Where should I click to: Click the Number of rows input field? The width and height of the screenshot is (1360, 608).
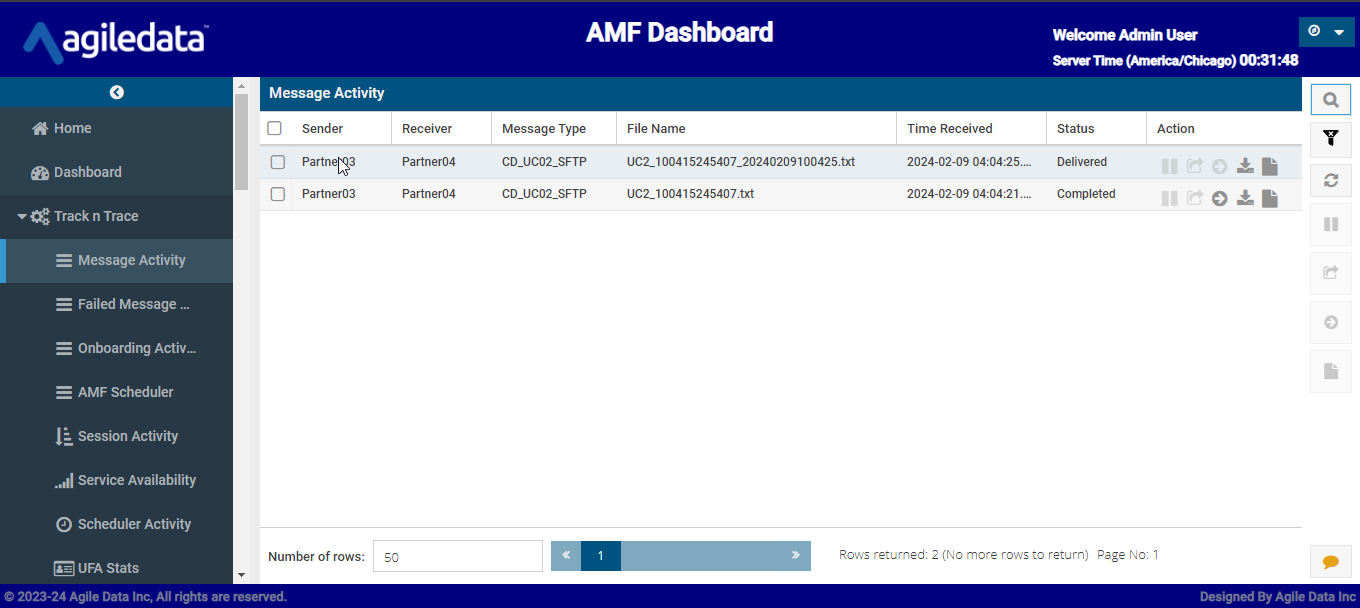[x=457, y=557]
